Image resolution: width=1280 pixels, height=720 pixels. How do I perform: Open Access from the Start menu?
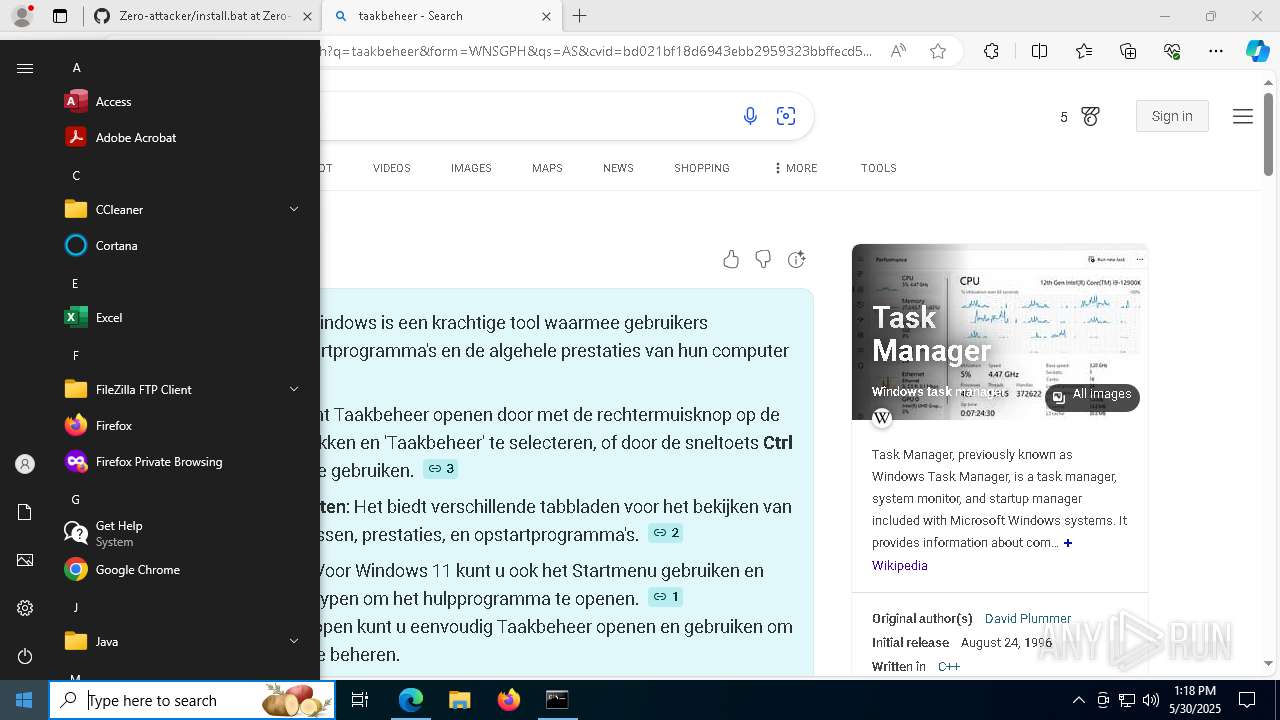click(x=184, y=102)
